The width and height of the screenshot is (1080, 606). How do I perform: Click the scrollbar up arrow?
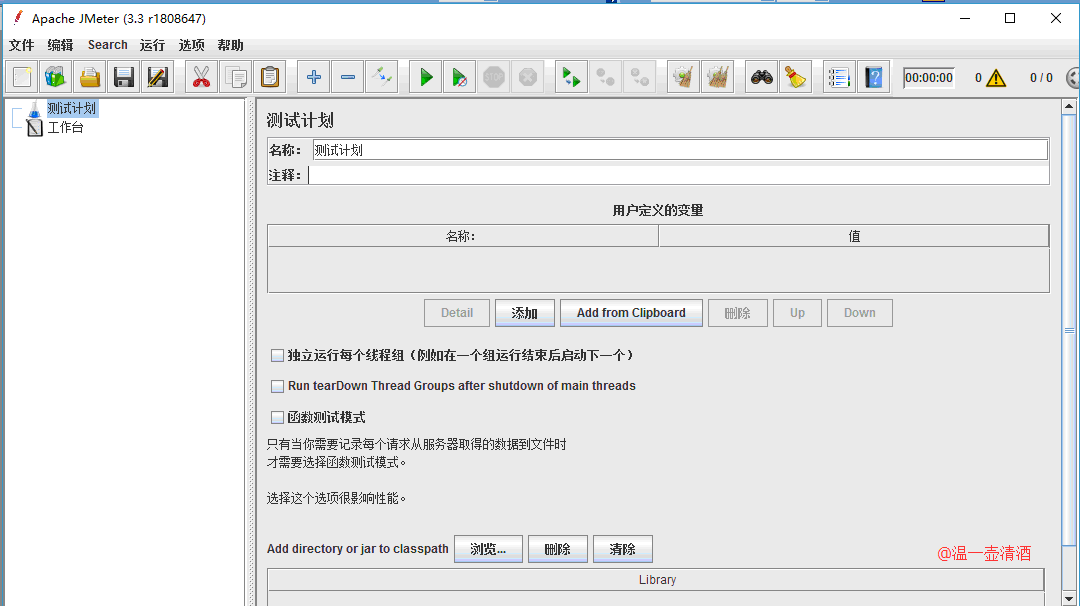point(1069,107)
